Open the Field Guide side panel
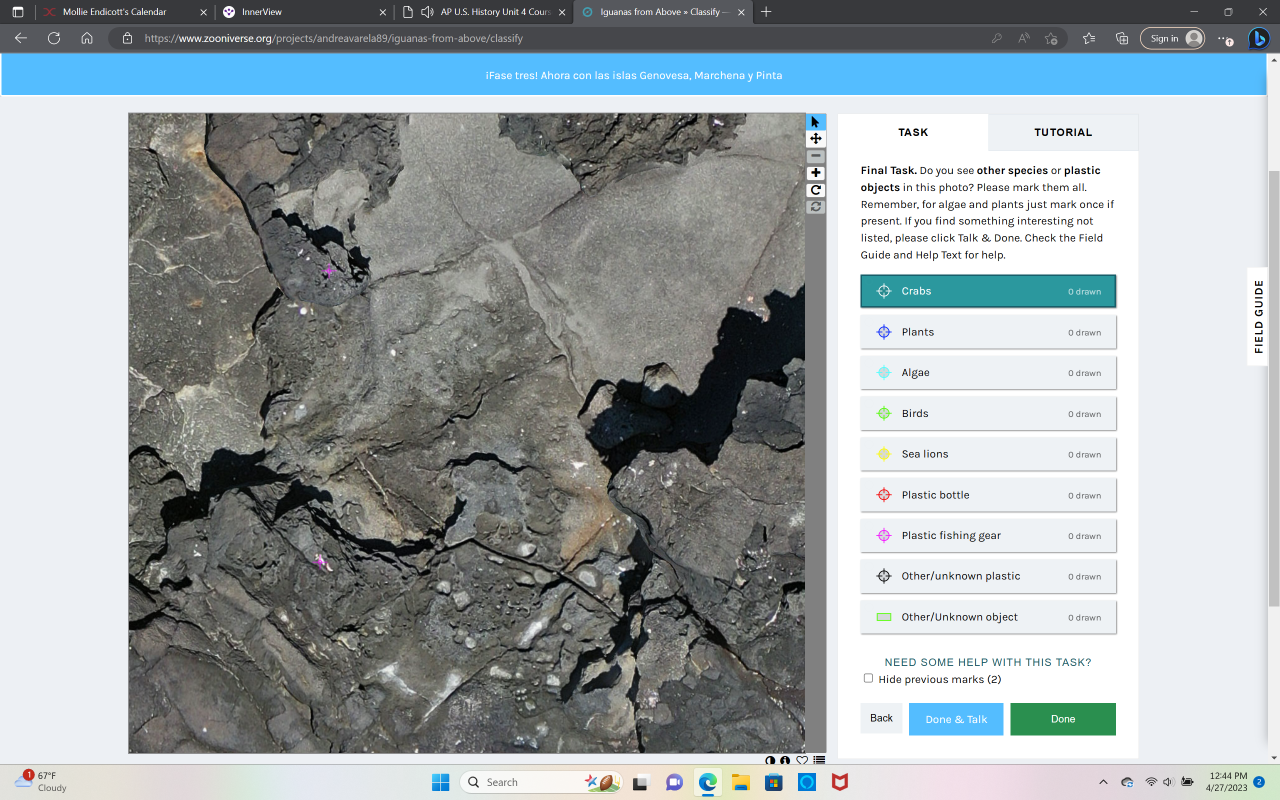Screen dimensions: 1280x800 click(x=1258, y=316)
